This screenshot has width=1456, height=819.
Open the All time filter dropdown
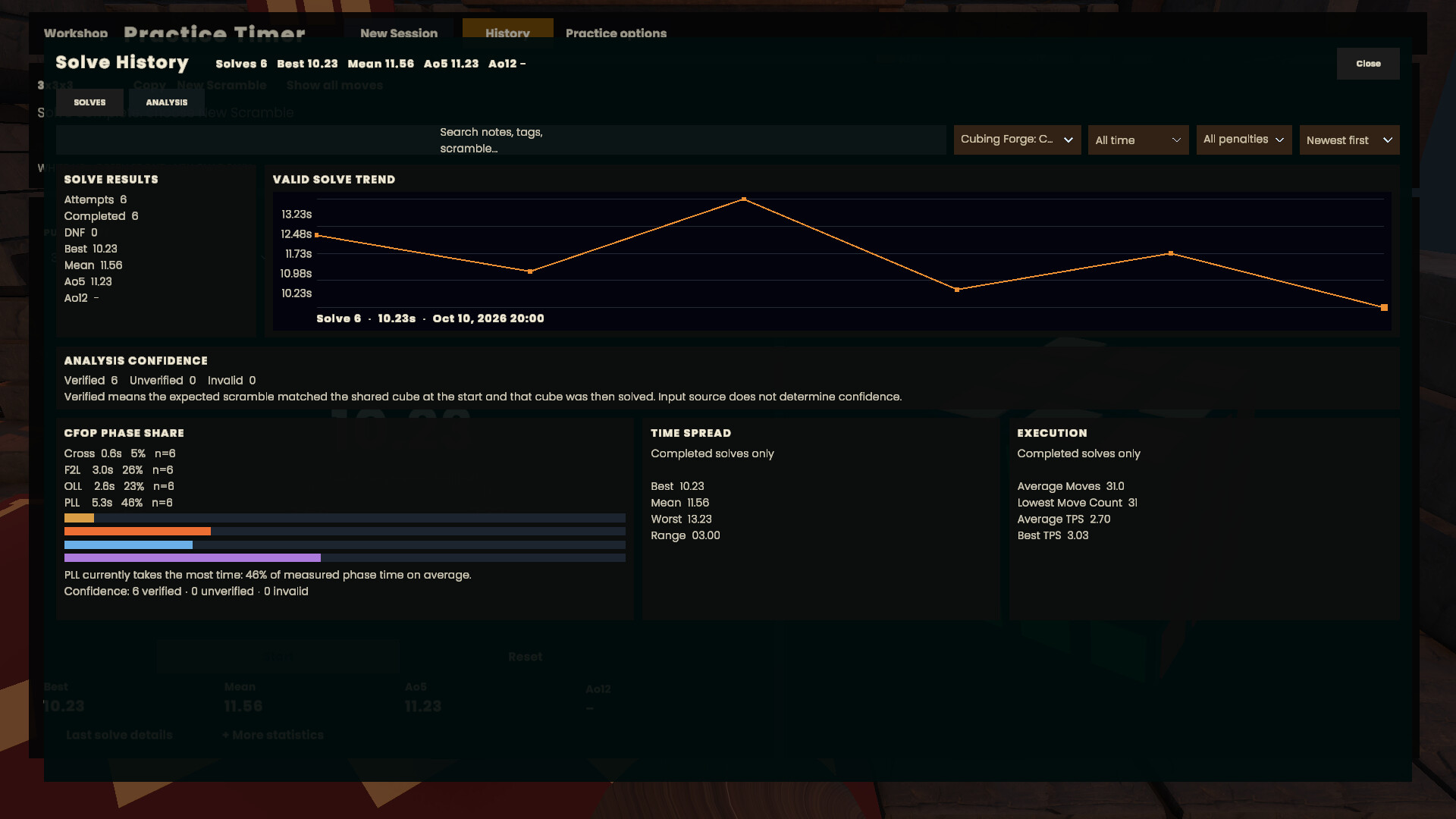(1138, 140)
